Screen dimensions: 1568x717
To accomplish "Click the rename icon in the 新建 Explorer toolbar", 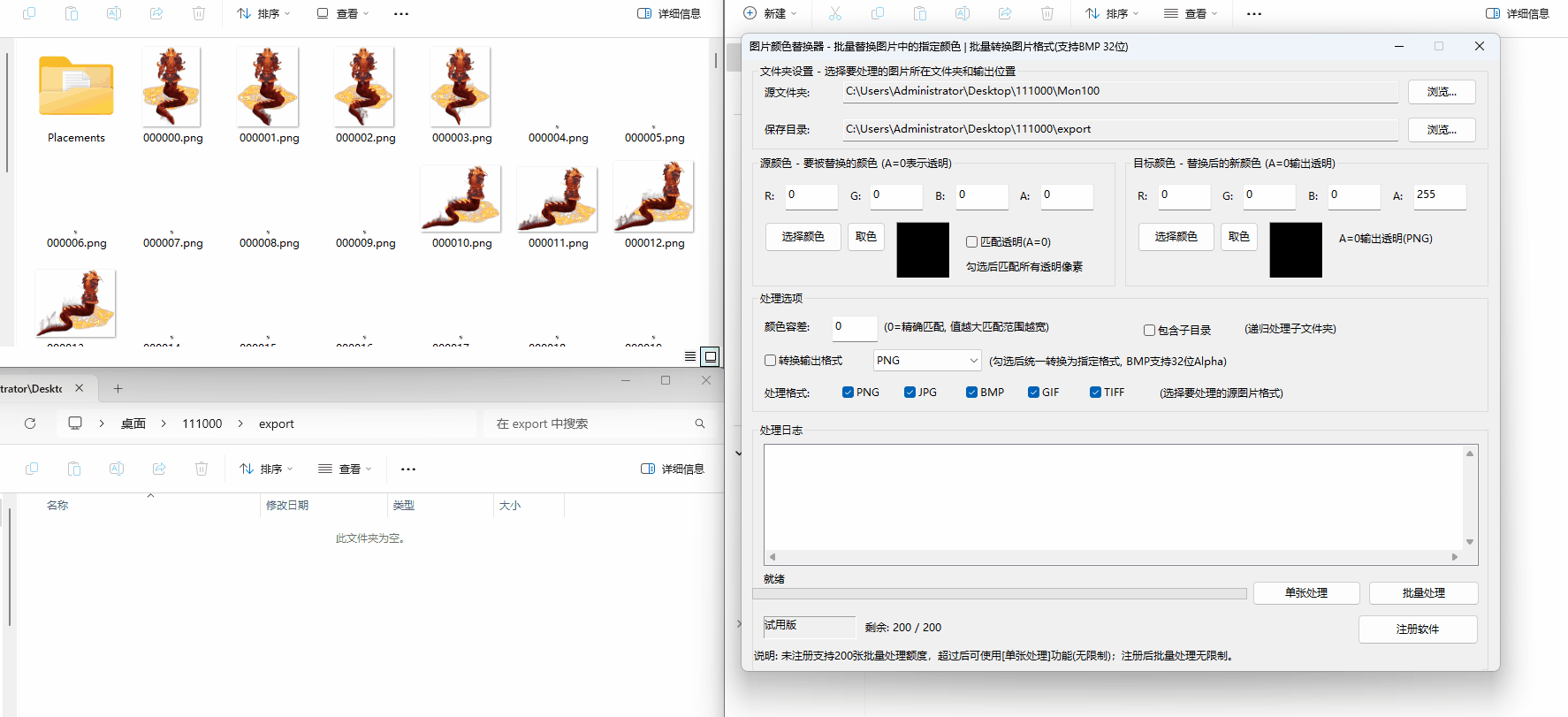I will (963, 13).
